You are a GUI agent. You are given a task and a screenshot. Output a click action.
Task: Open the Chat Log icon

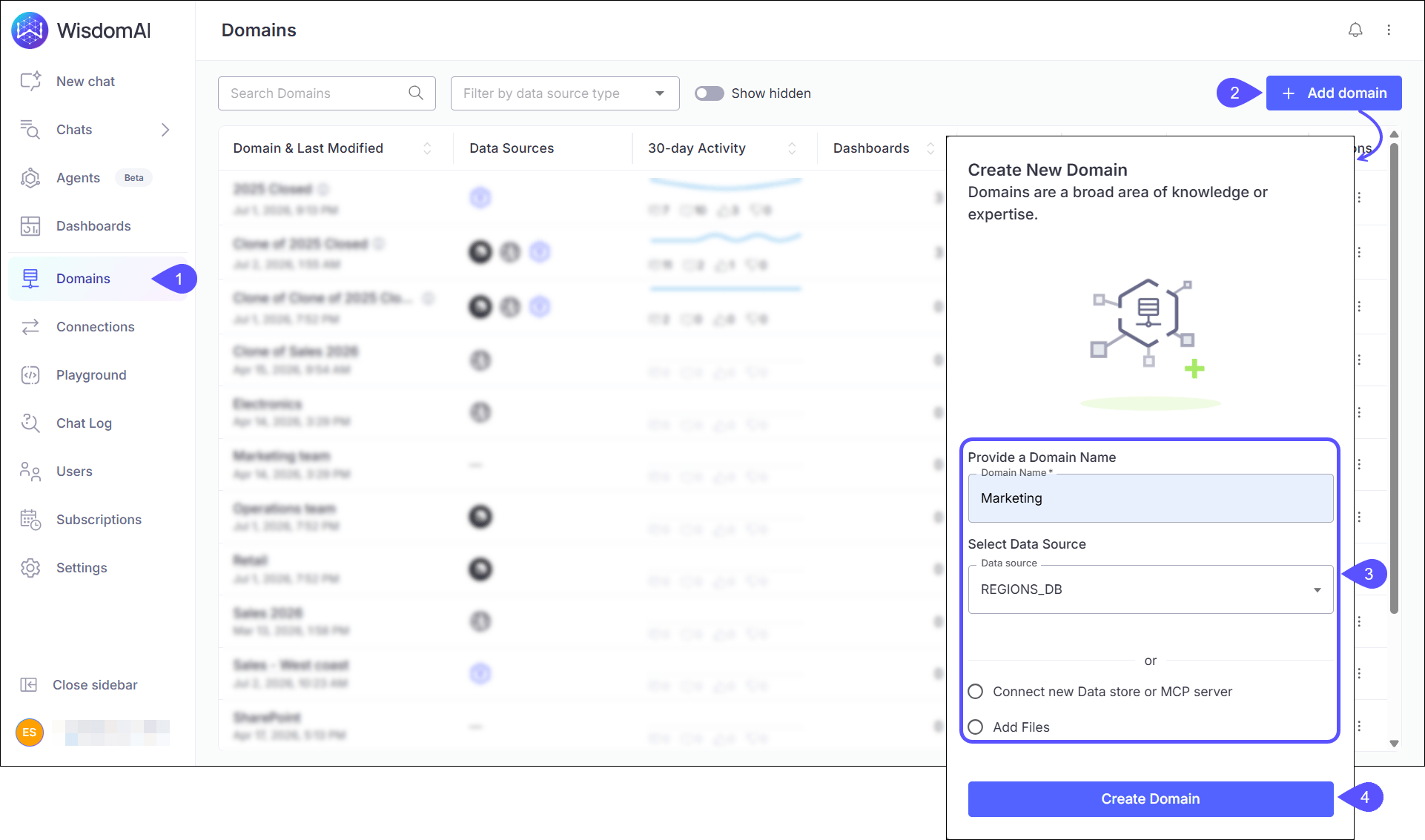click(30, 423)
